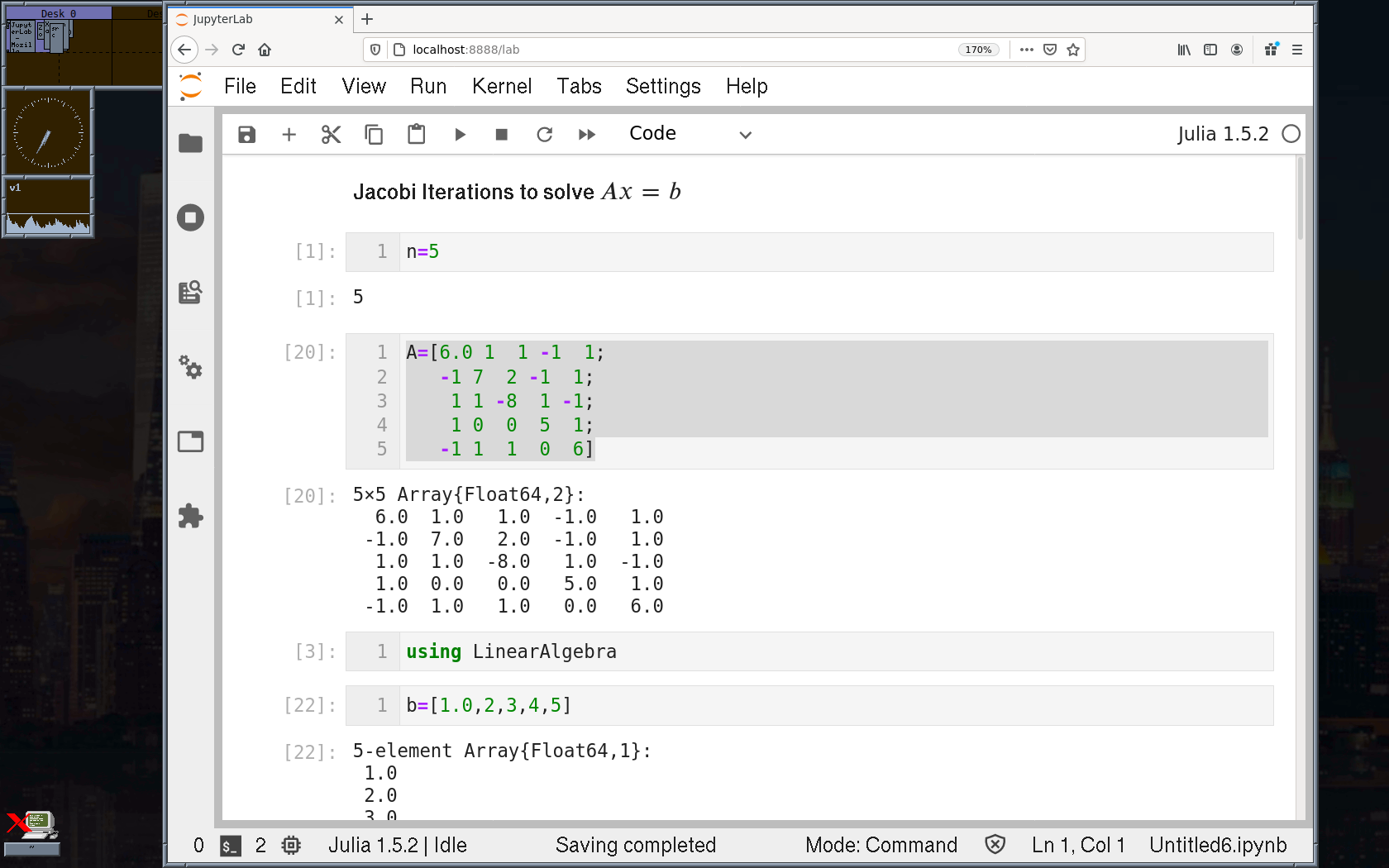Interrupt the kernel with stop button
The image size is (1389, 868).
coord(501,134)
